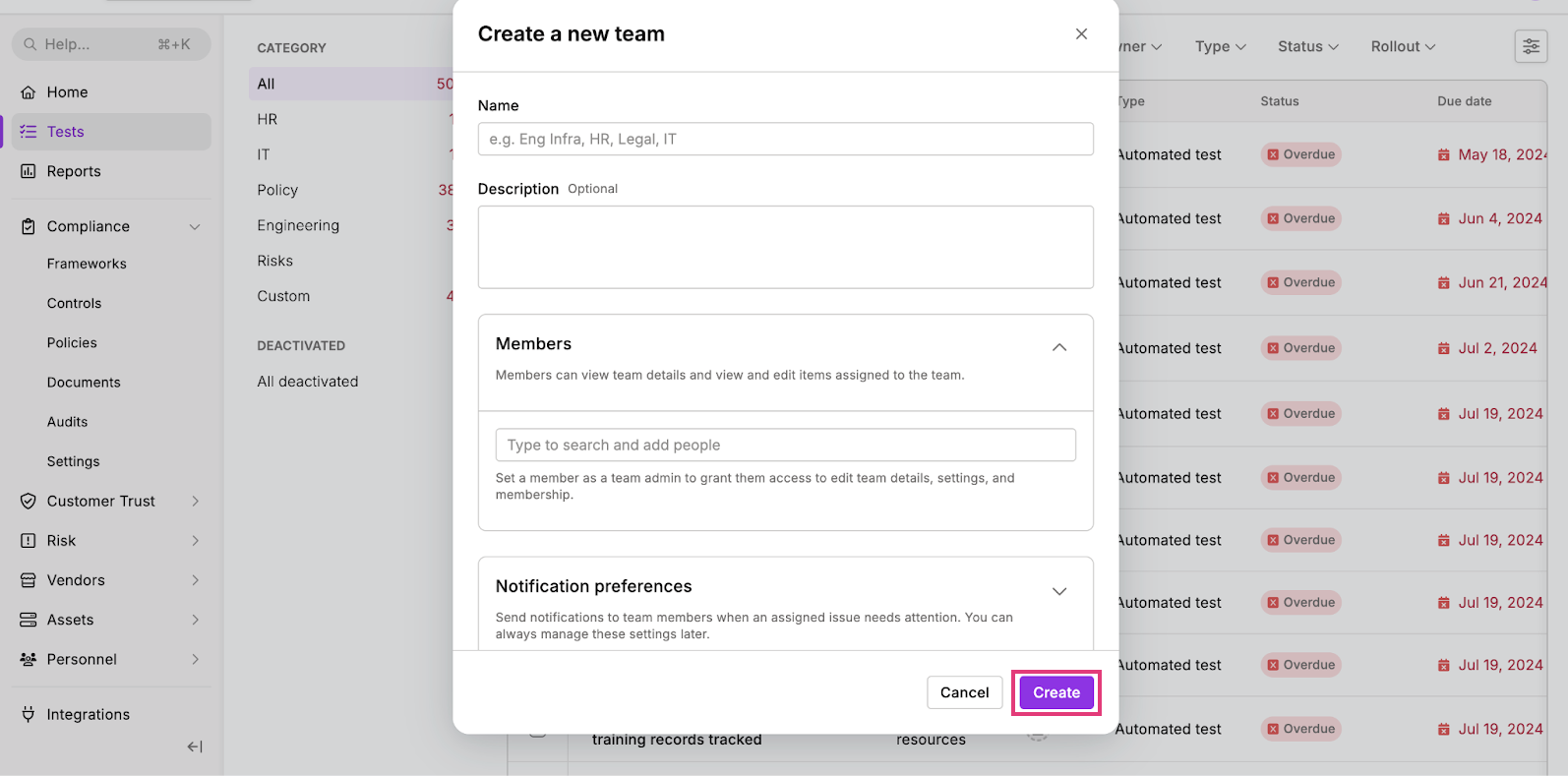The width and height of the screenshot is (1568, 776).
Task: Click the Cancel button
Action: [x=964, y=692]
